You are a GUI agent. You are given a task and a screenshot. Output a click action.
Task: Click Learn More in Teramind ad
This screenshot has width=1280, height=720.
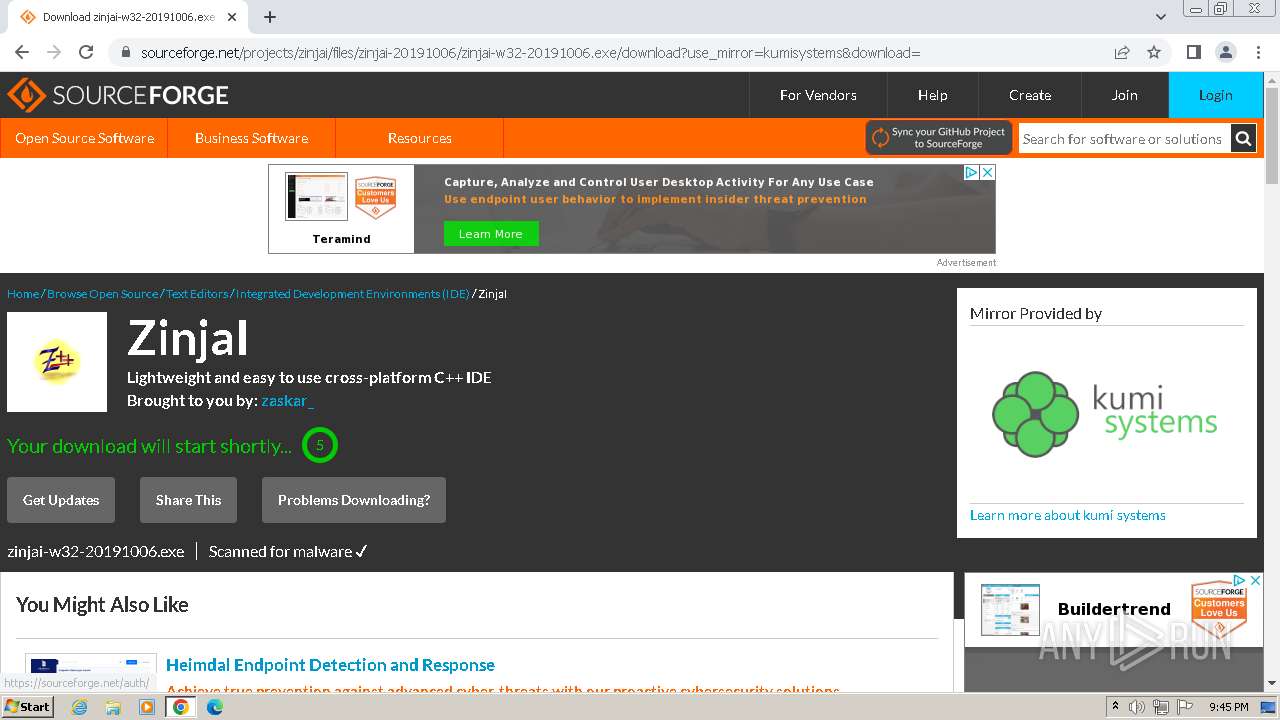(491, 234)
